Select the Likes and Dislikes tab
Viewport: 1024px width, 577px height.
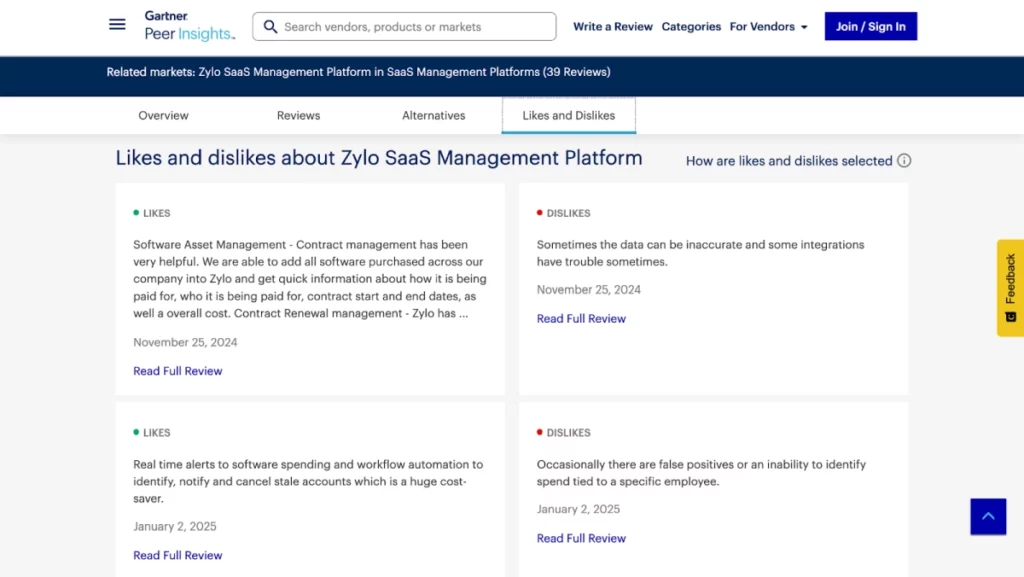point(569,116)
